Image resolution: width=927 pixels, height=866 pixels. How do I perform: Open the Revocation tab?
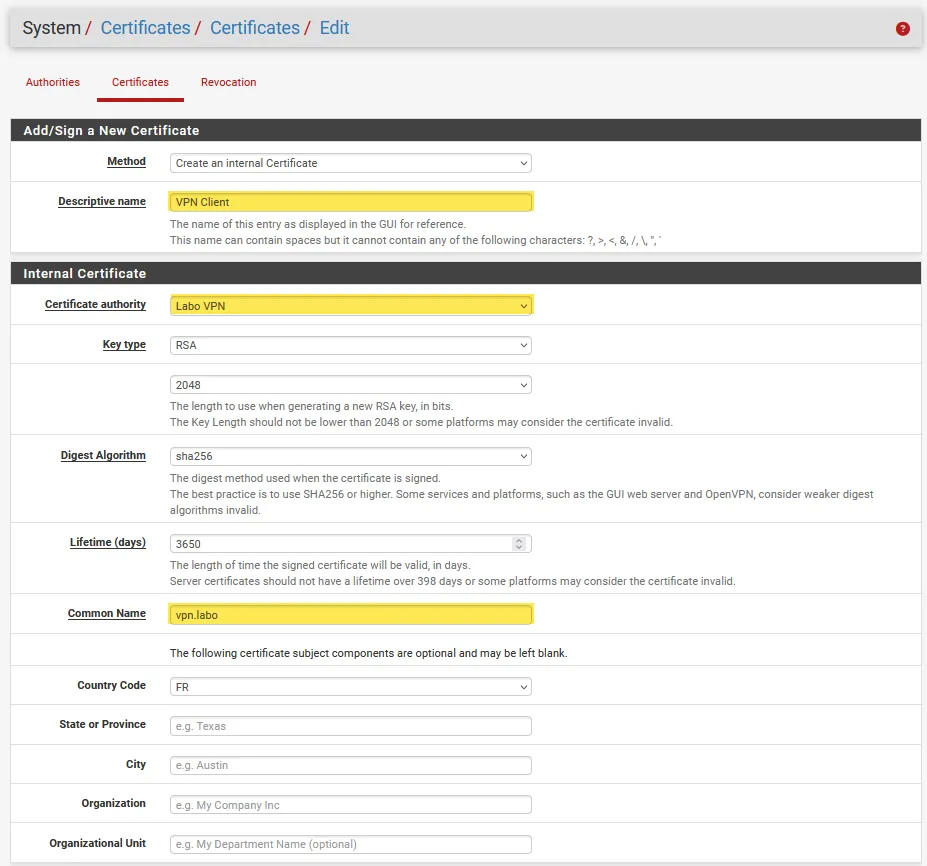click(x=228, y=82)
